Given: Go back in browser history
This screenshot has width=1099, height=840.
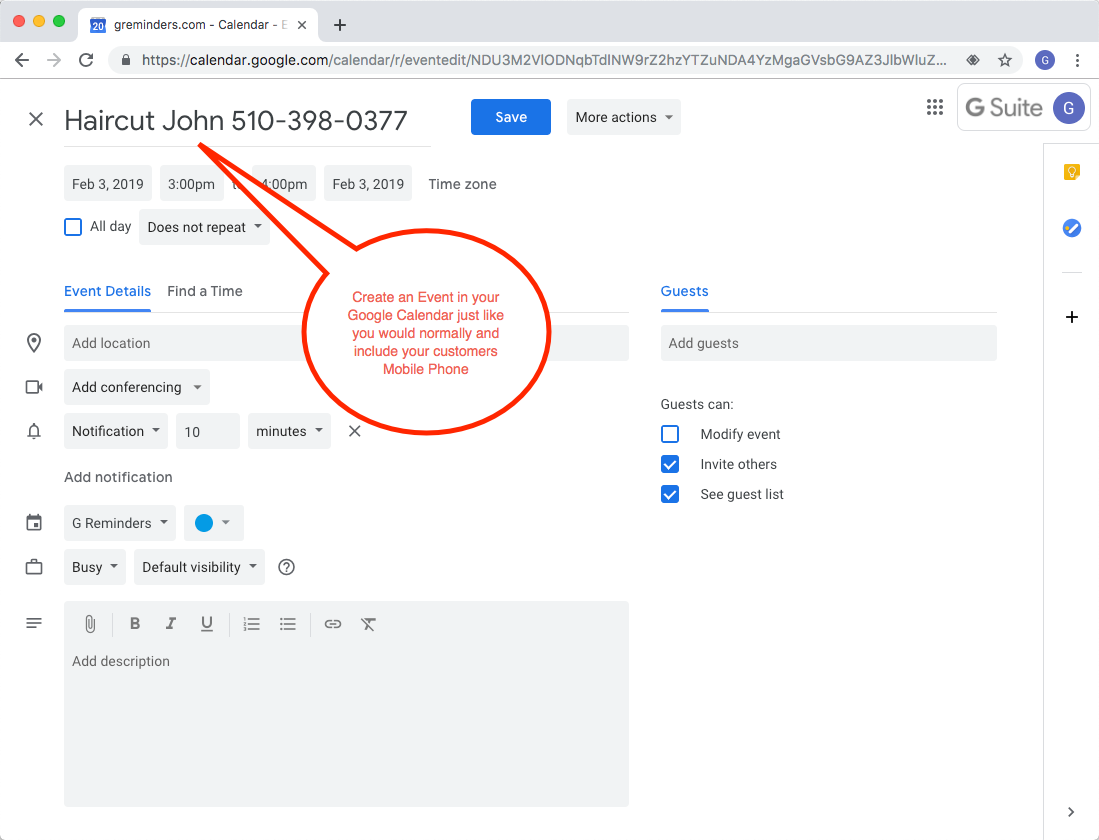Looking at the screenshot, I should (22, 60).
